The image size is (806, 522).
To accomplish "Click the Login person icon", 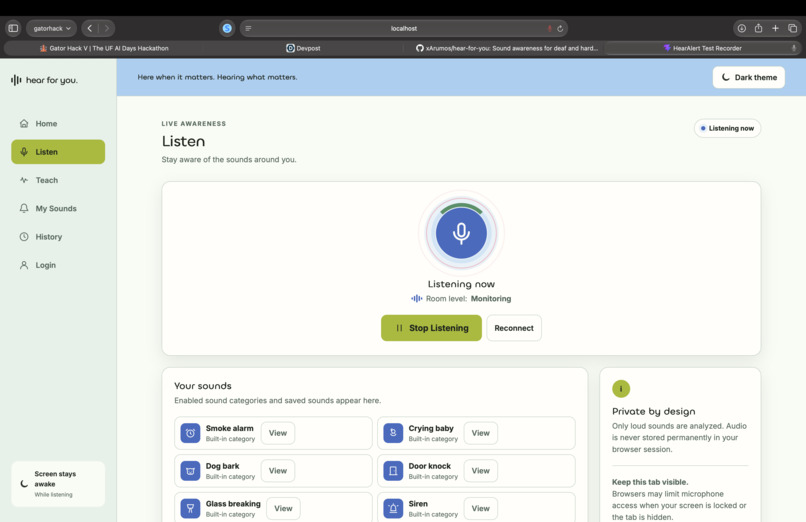I will pyautogui.click(x=24, y=265).
